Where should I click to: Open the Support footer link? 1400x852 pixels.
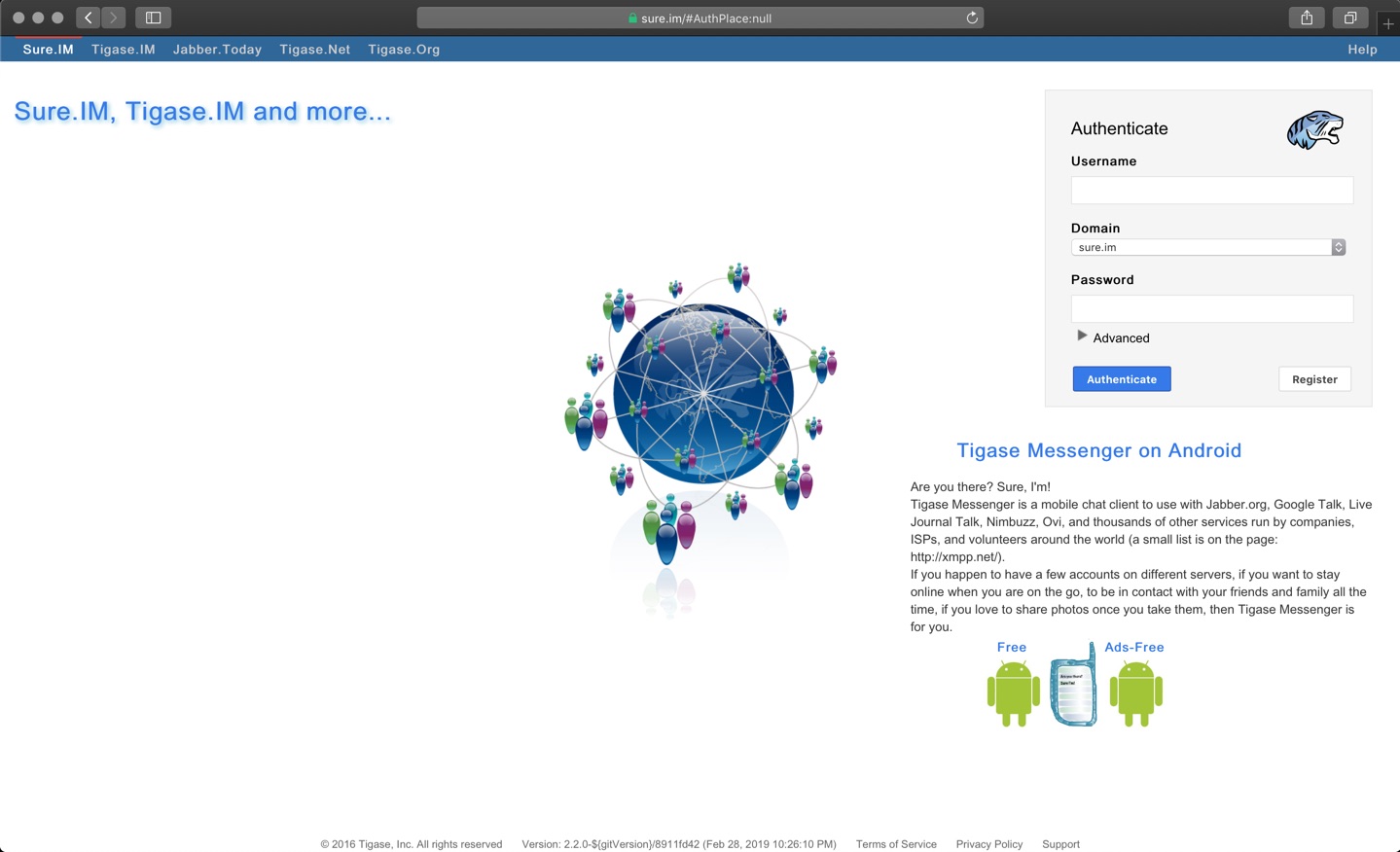tap(1060, 844)
